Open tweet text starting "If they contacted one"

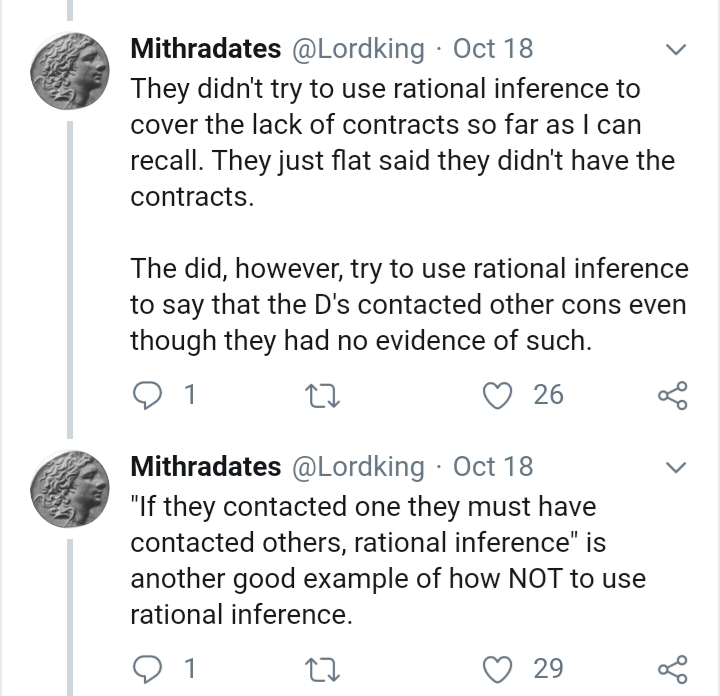pos(388,561)
